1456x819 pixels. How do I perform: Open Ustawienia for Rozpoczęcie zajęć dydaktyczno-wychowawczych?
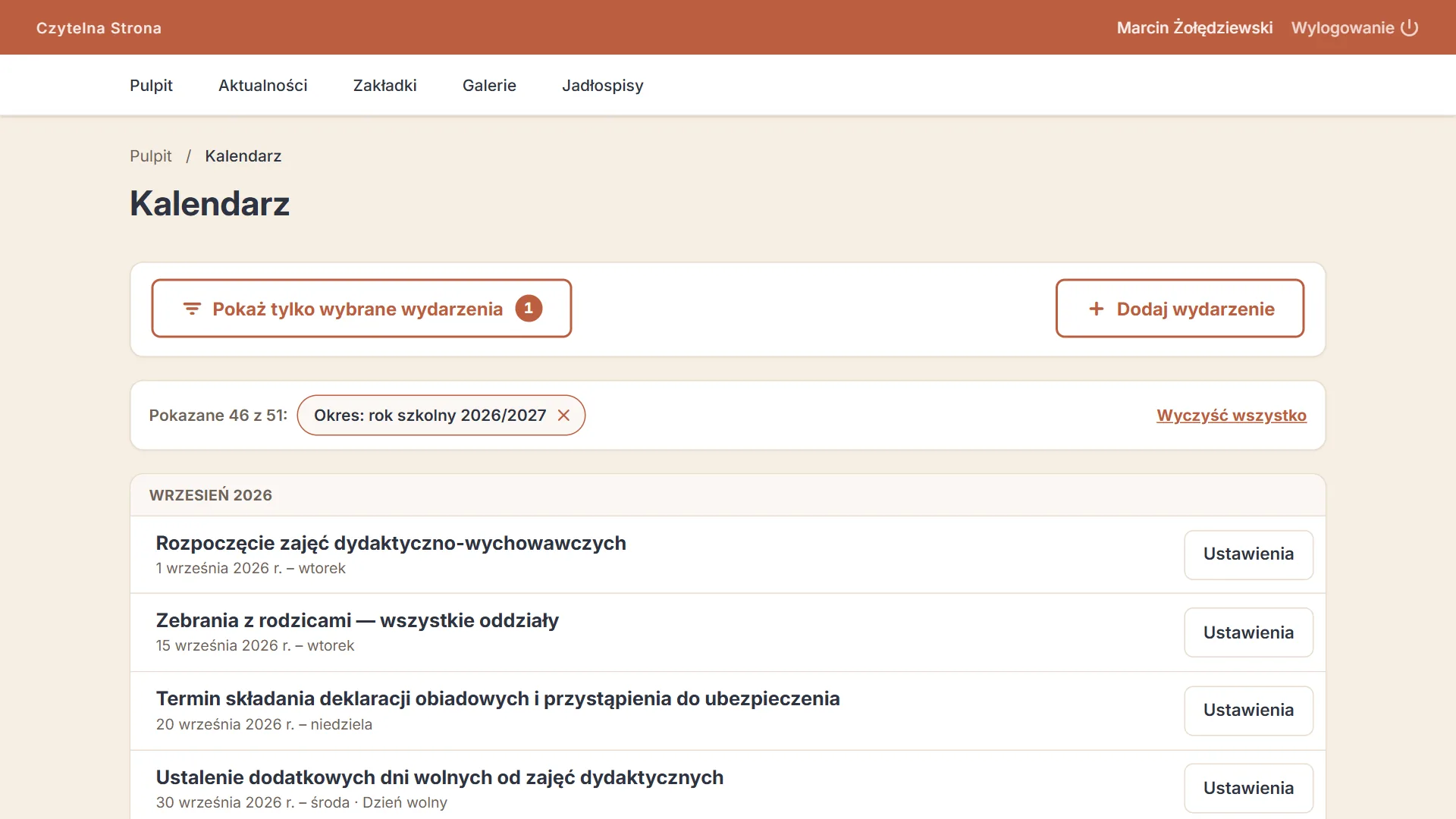pyautogui.click(x=1248, y=554)
